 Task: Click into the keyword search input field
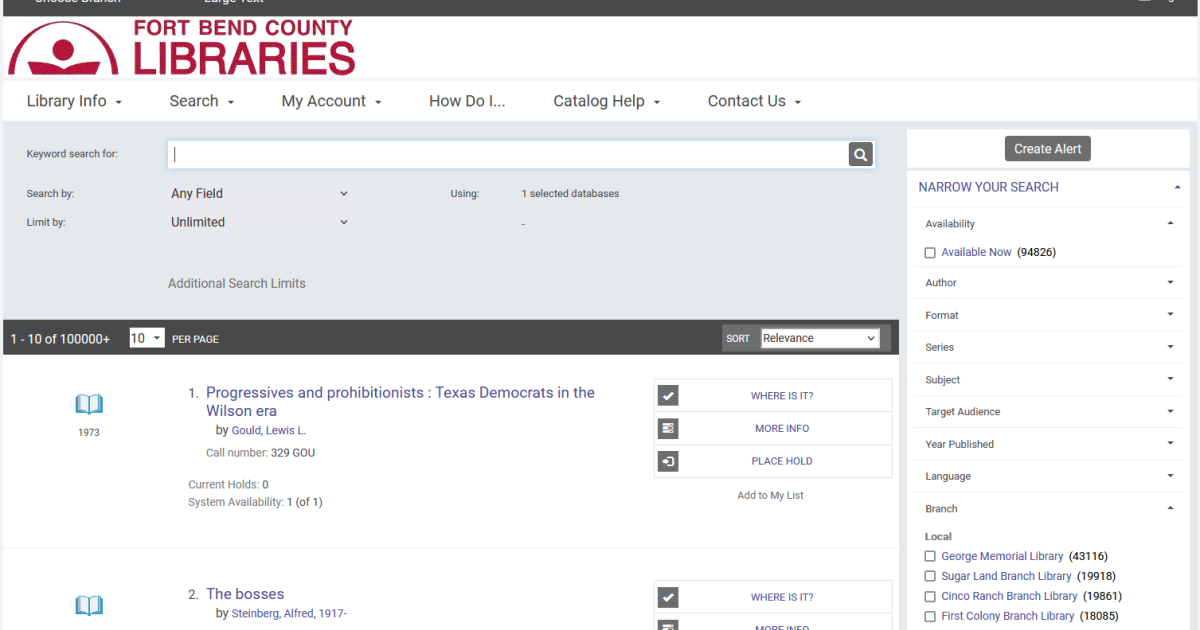[x=508, y=154]
